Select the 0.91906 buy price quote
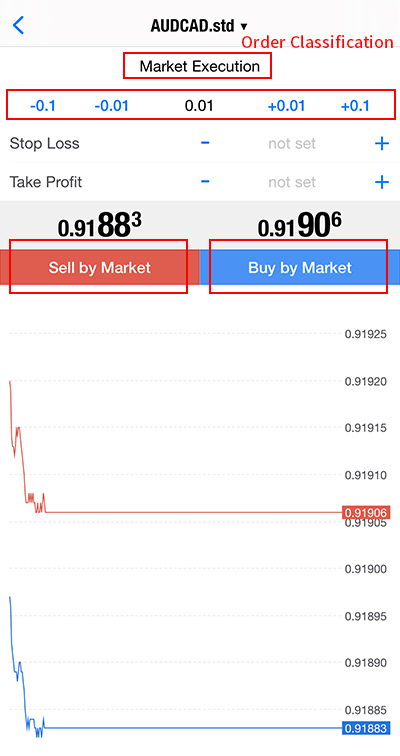The height and width of the screenshot is (756, 400). click(x=300, y=226)
